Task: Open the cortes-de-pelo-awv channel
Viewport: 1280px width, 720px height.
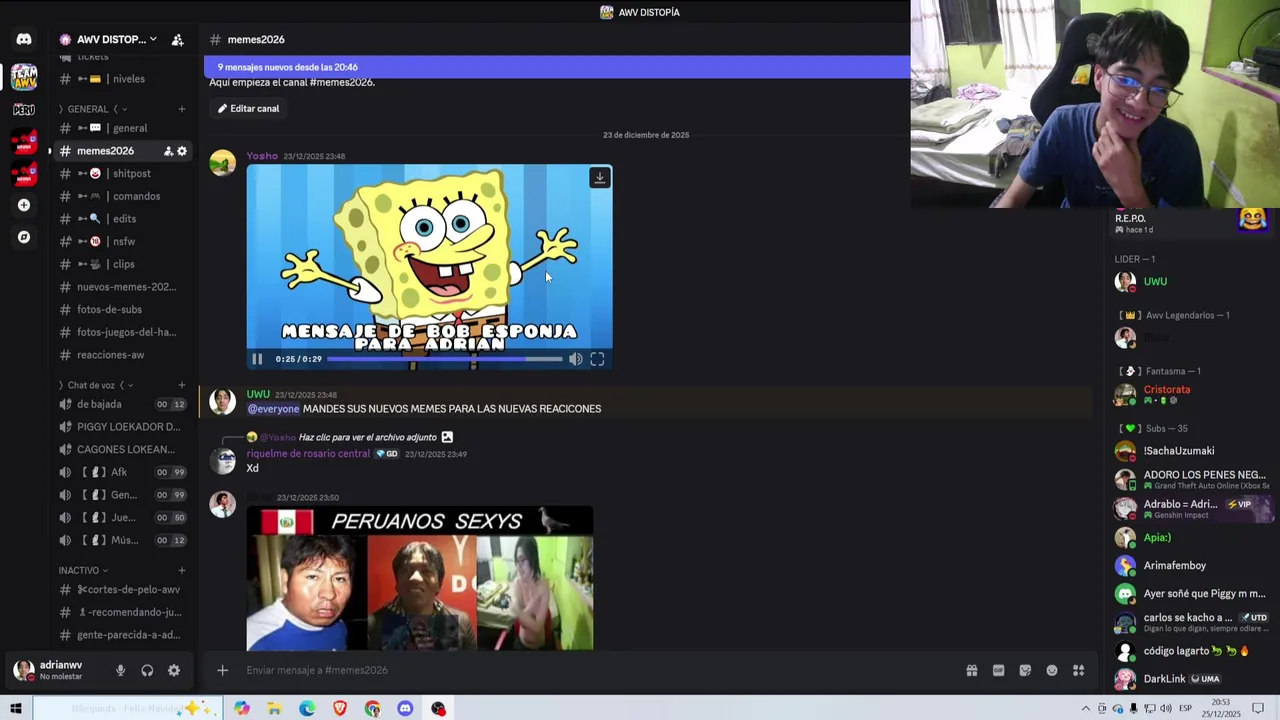Action: [122, 590]
